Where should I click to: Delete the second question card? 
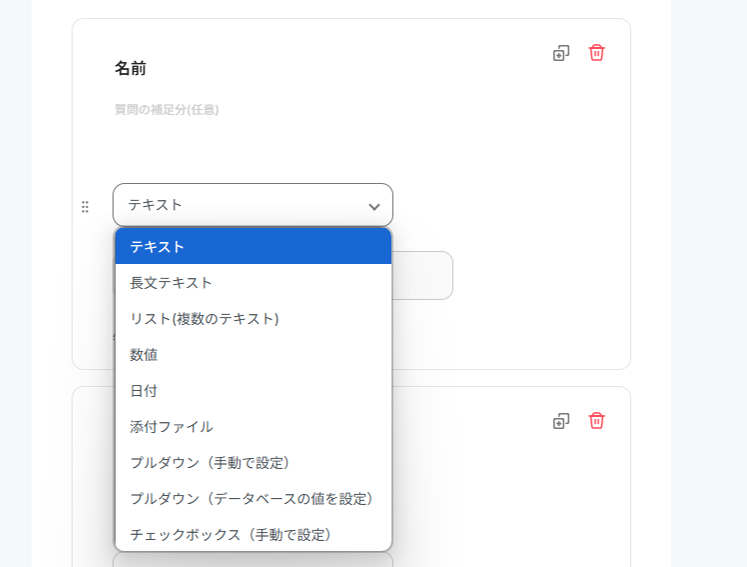click(x=597, y=421)
